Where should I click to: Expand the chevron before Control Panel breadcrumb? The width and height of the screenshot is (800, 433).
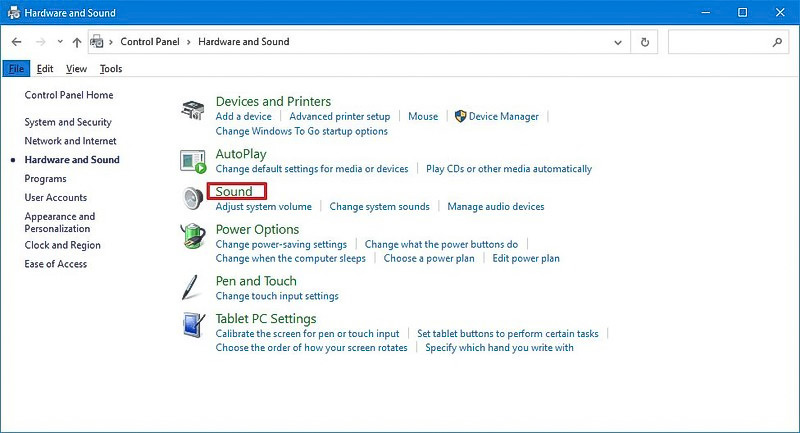pos(111,42)
